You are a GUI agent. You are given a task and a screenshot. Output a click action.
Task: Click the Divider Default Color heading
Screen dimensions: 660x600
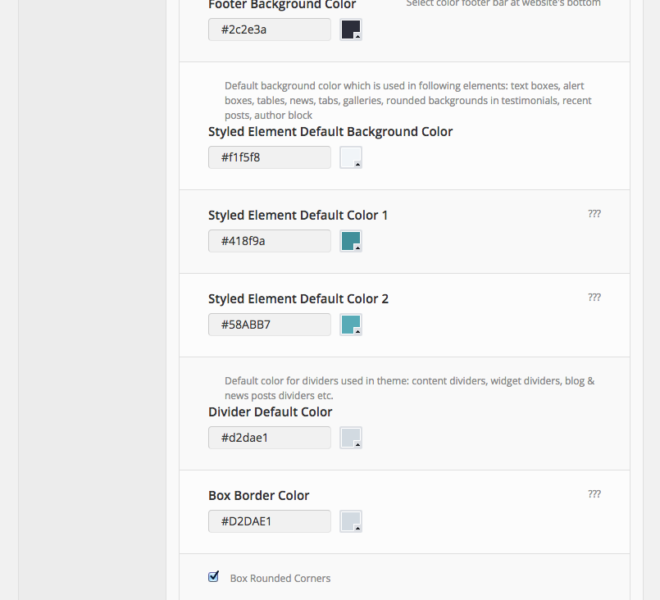click(270, 412)
